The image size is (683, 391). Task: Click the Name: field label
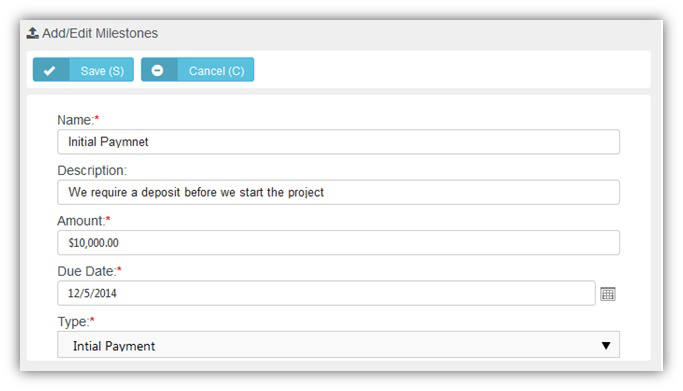pos(76,120)
